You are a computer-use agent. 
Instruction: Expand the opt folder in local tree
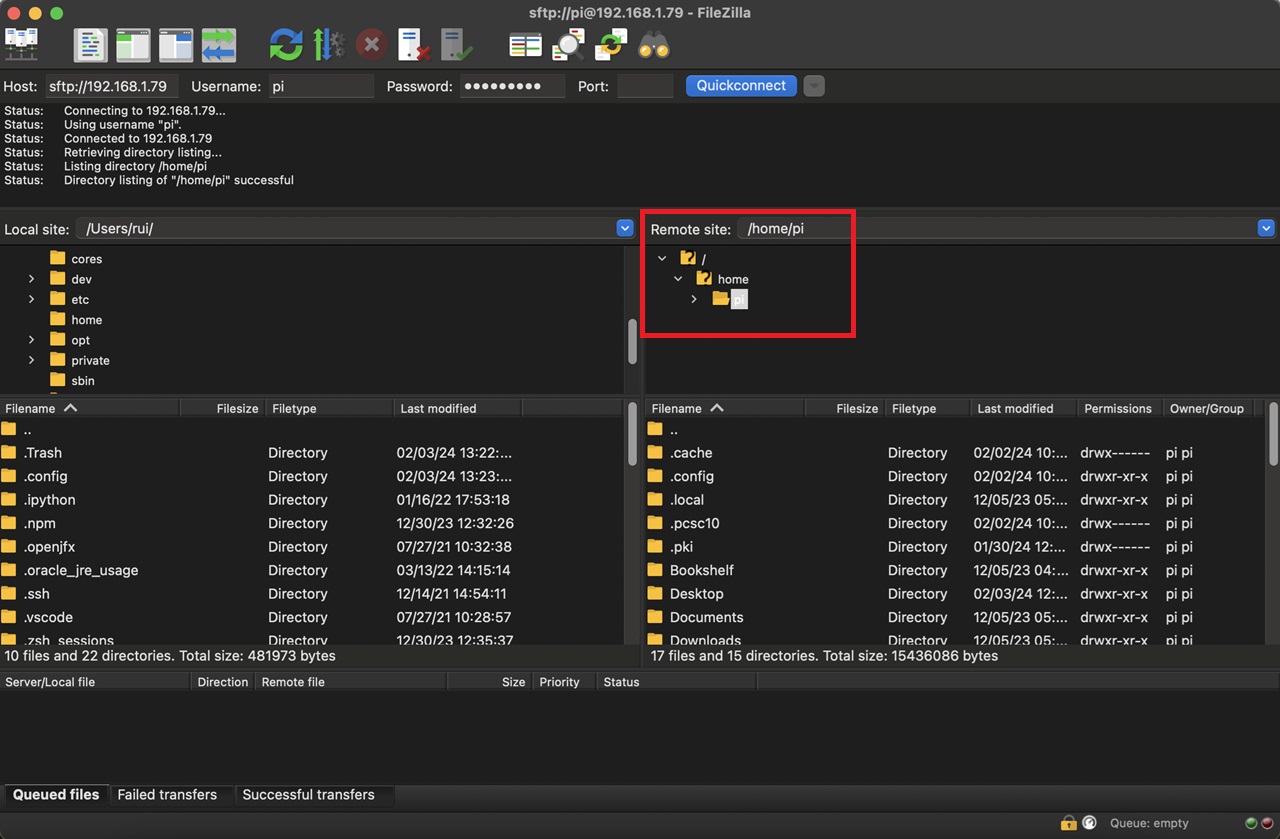click(30, 340)
